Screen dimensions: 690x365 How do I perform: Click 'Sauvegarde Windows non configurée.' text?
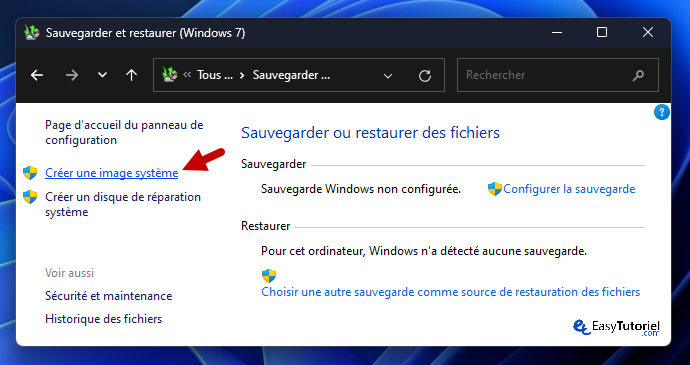pyautogui.click(x=361, y=189)
